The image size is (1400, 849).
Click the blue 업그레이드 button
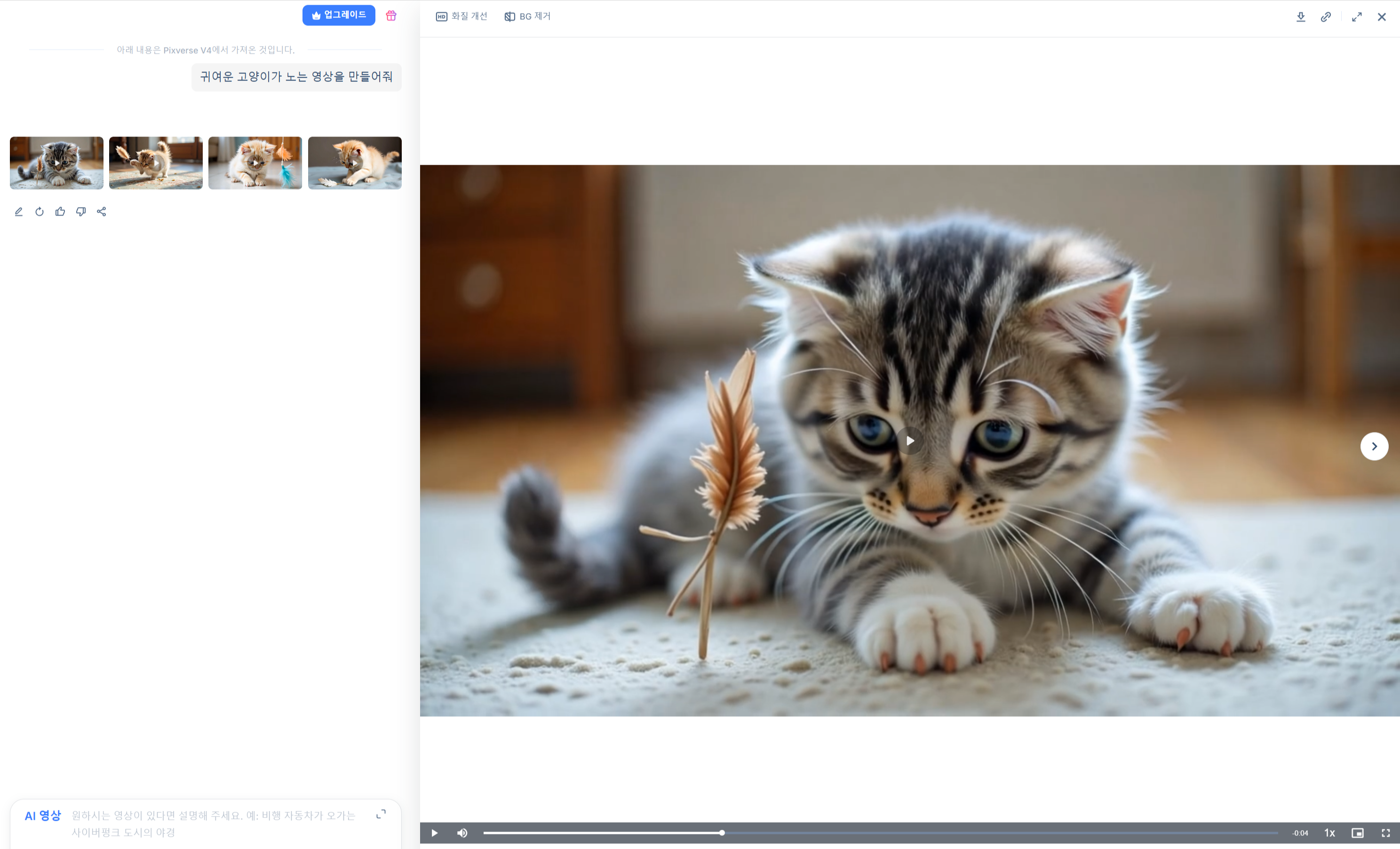click(x=339, y=16)
